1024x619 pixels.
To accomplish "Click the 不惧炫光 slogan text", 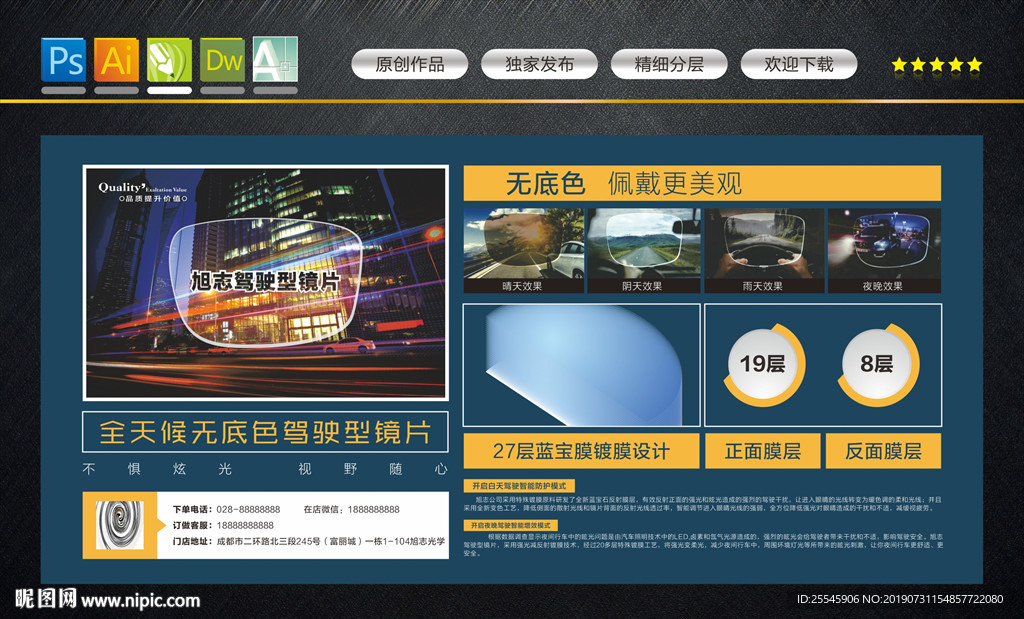I will (x=157, y=469).
